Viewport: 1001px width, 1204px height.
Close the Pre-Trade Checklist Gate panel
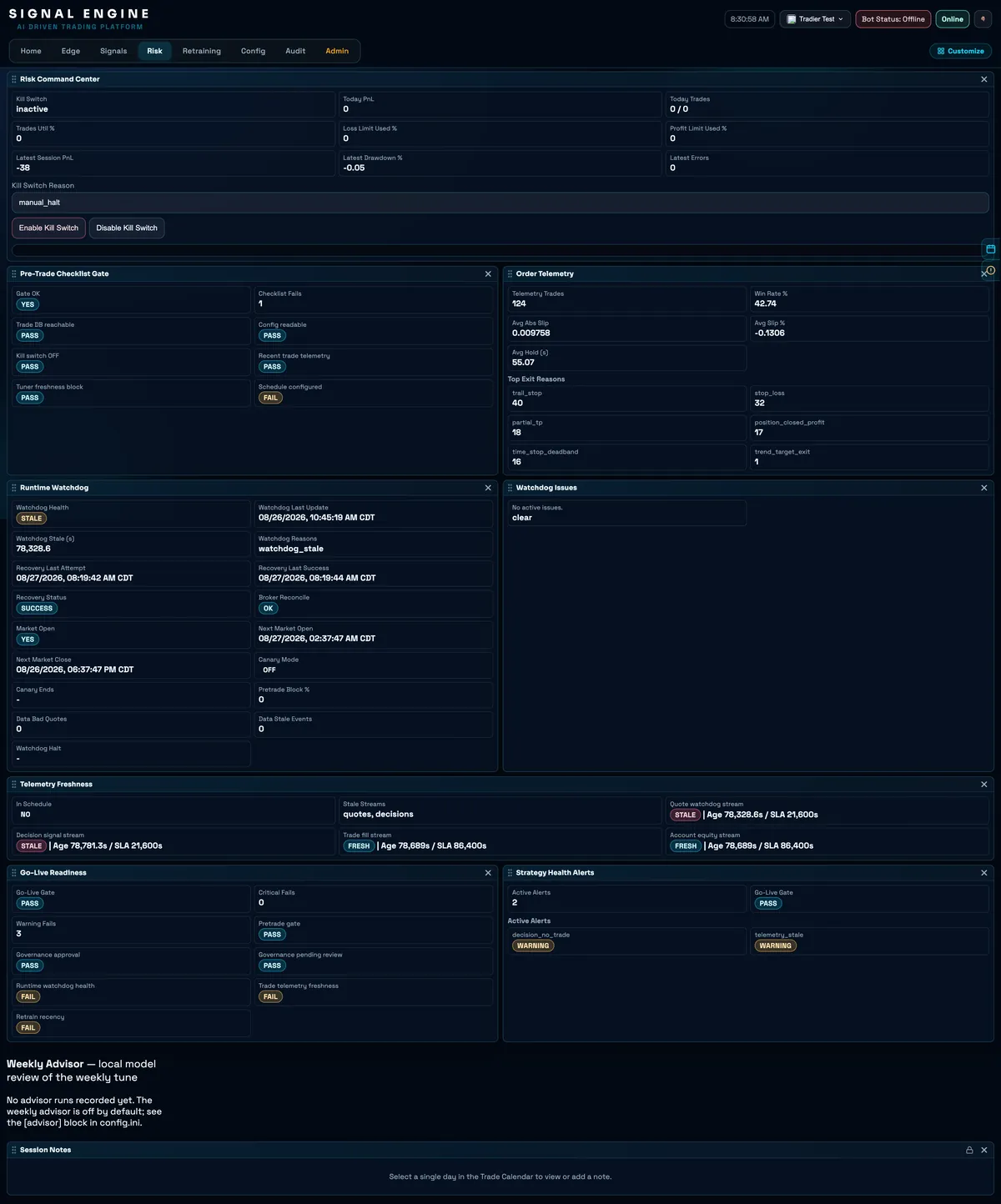[488, 273]
